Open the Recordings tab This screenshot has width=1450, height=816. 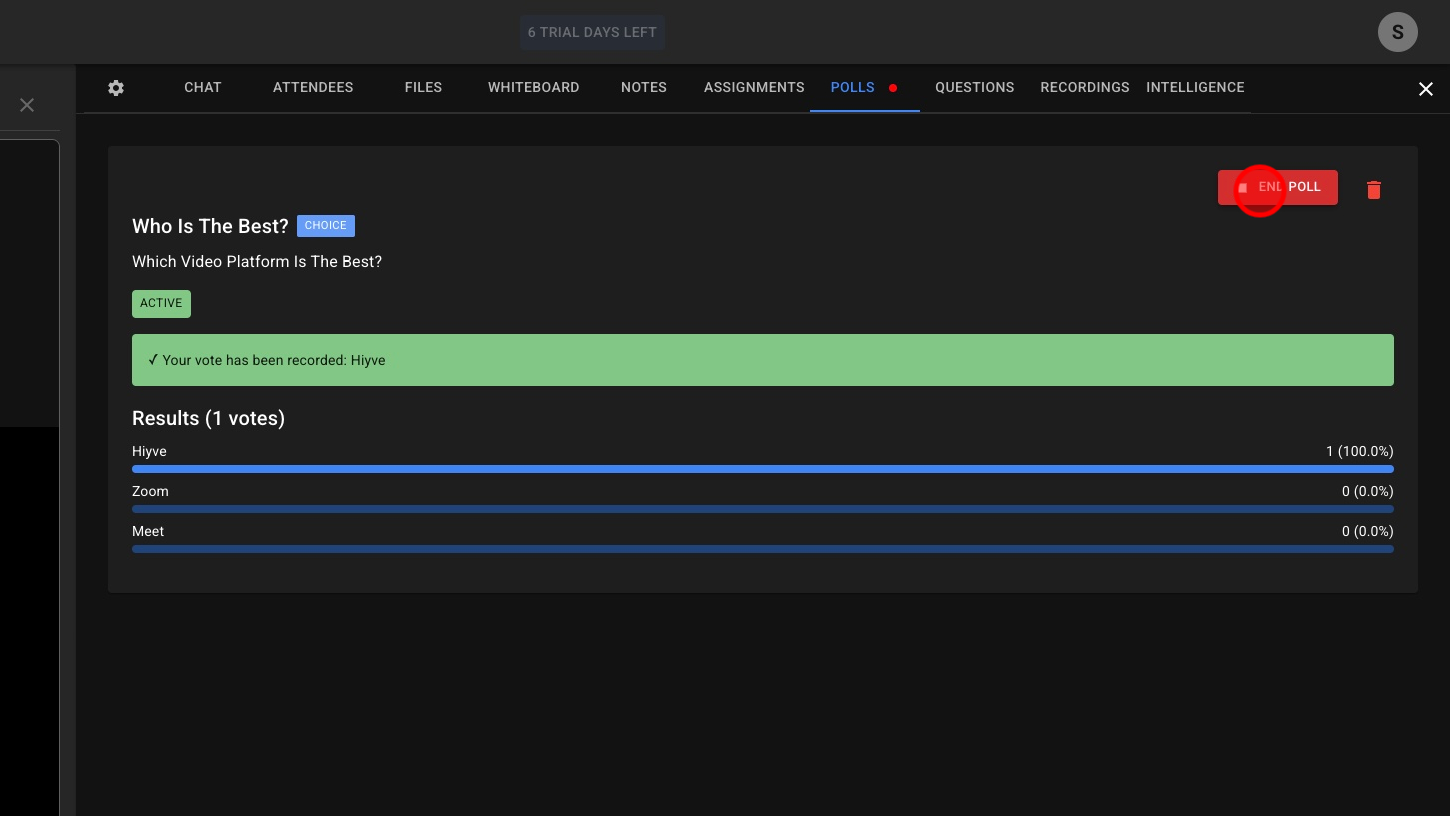[x=1084, y=88]
